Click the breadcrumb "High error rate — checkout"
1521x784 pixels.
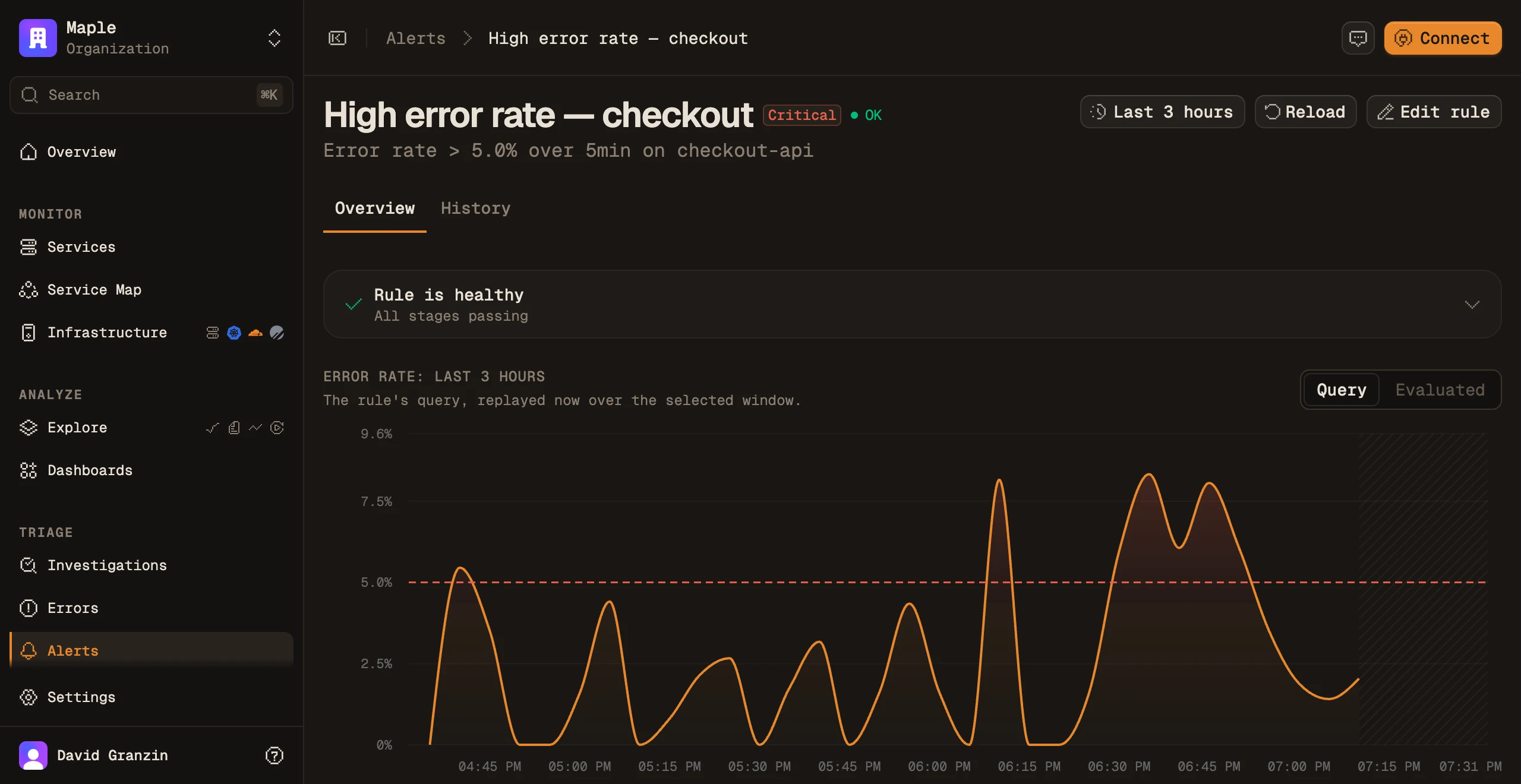(618, 39)
